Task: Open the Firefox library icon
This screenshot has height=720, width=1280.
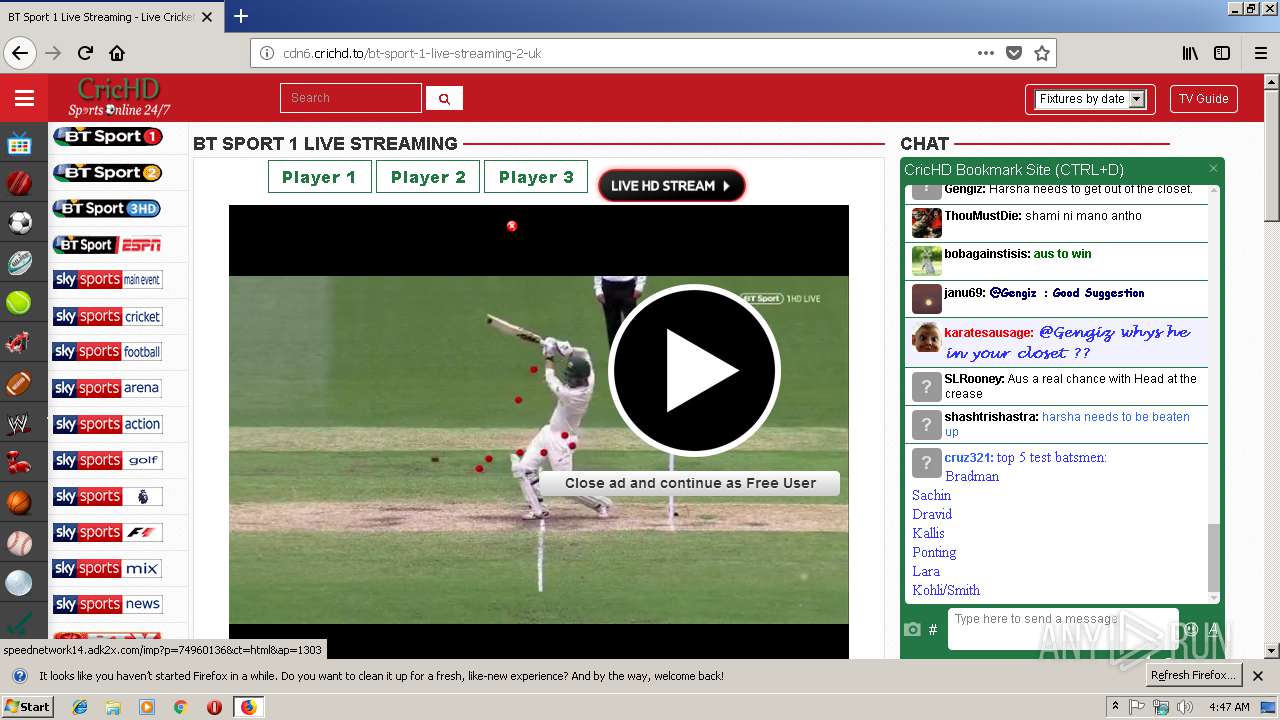Action: (1190, 53)
